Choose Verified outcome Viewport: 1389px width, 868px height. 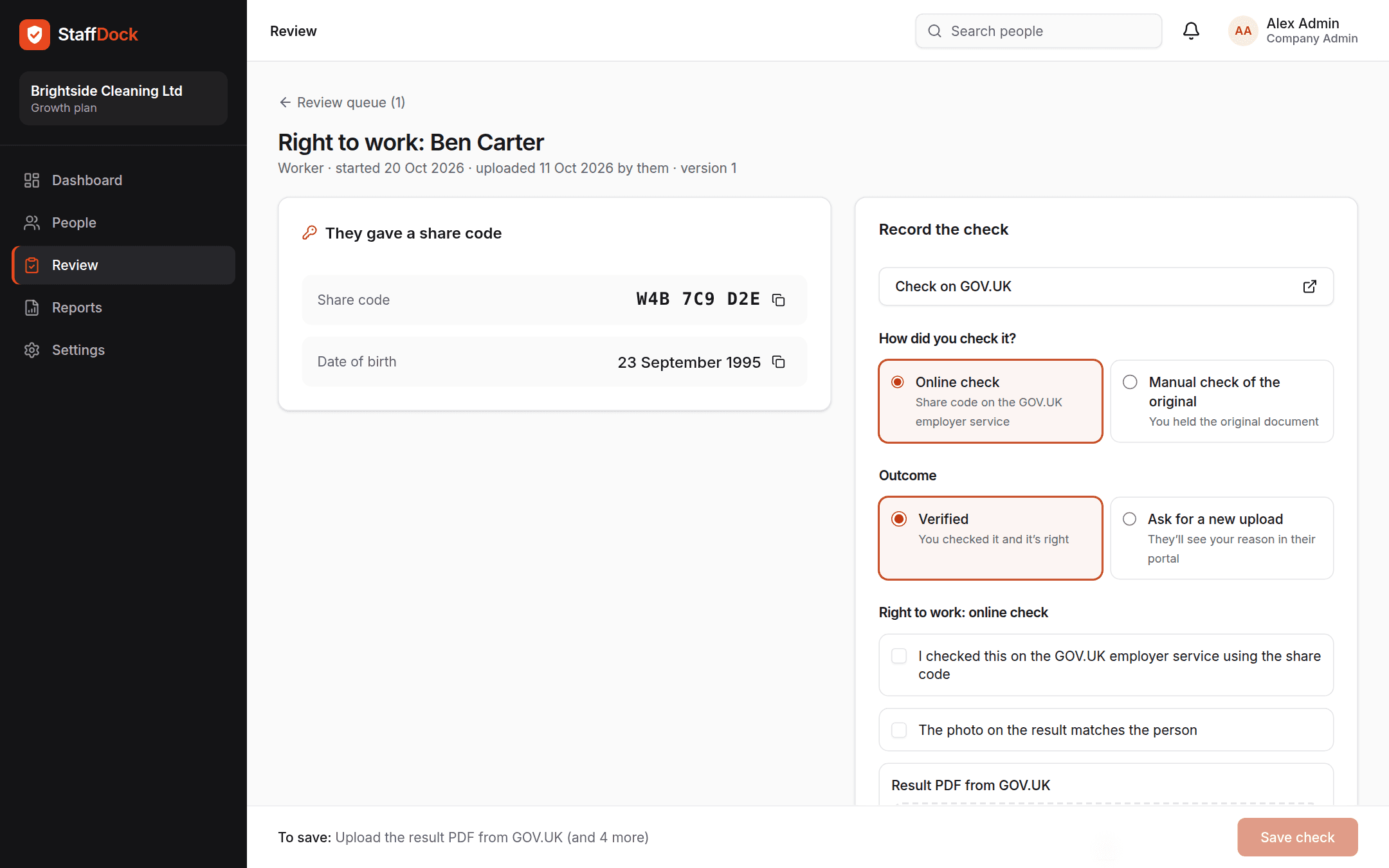coord(990,538)
